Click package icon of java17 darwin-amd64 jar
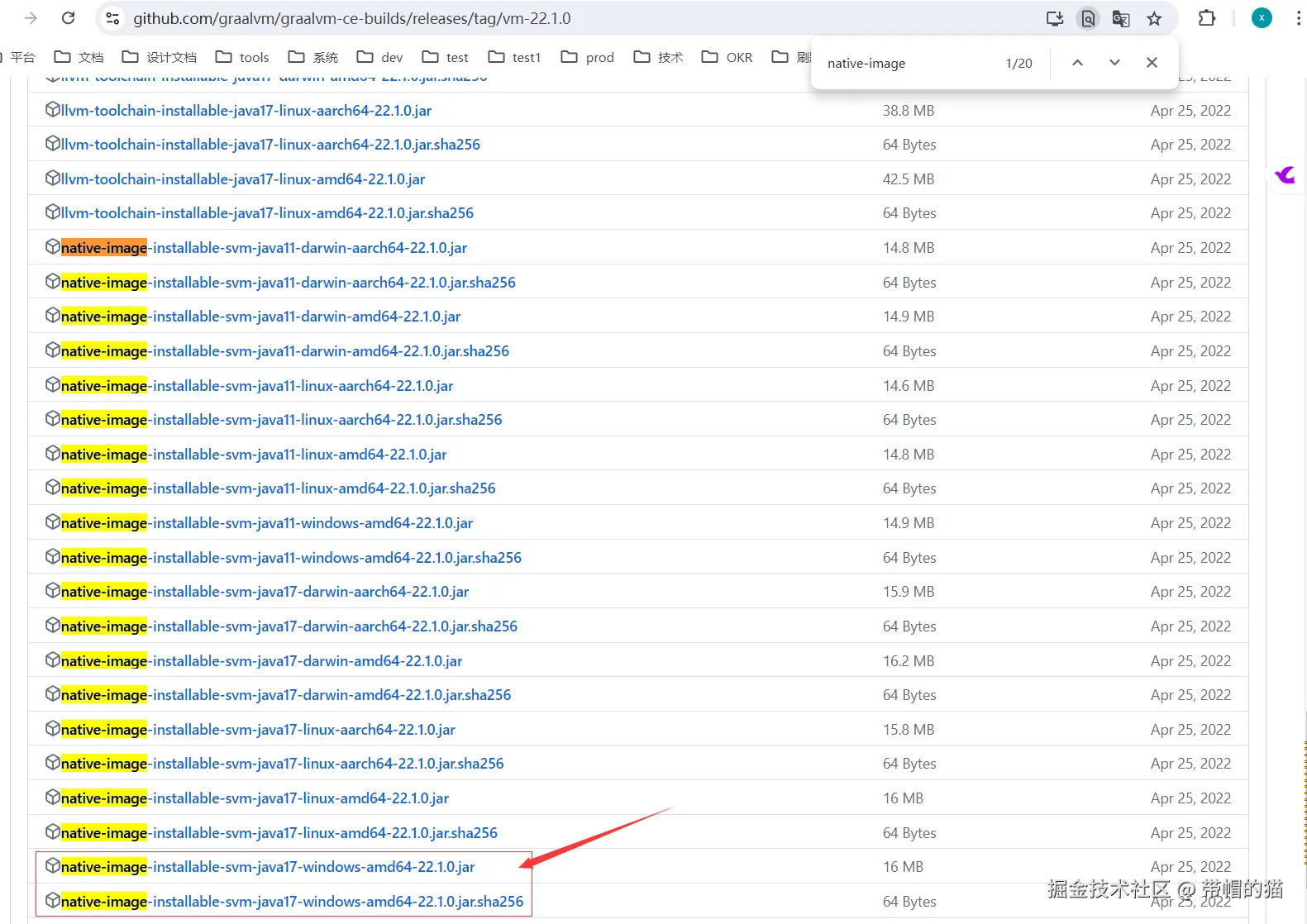 [x=53, y=660]
